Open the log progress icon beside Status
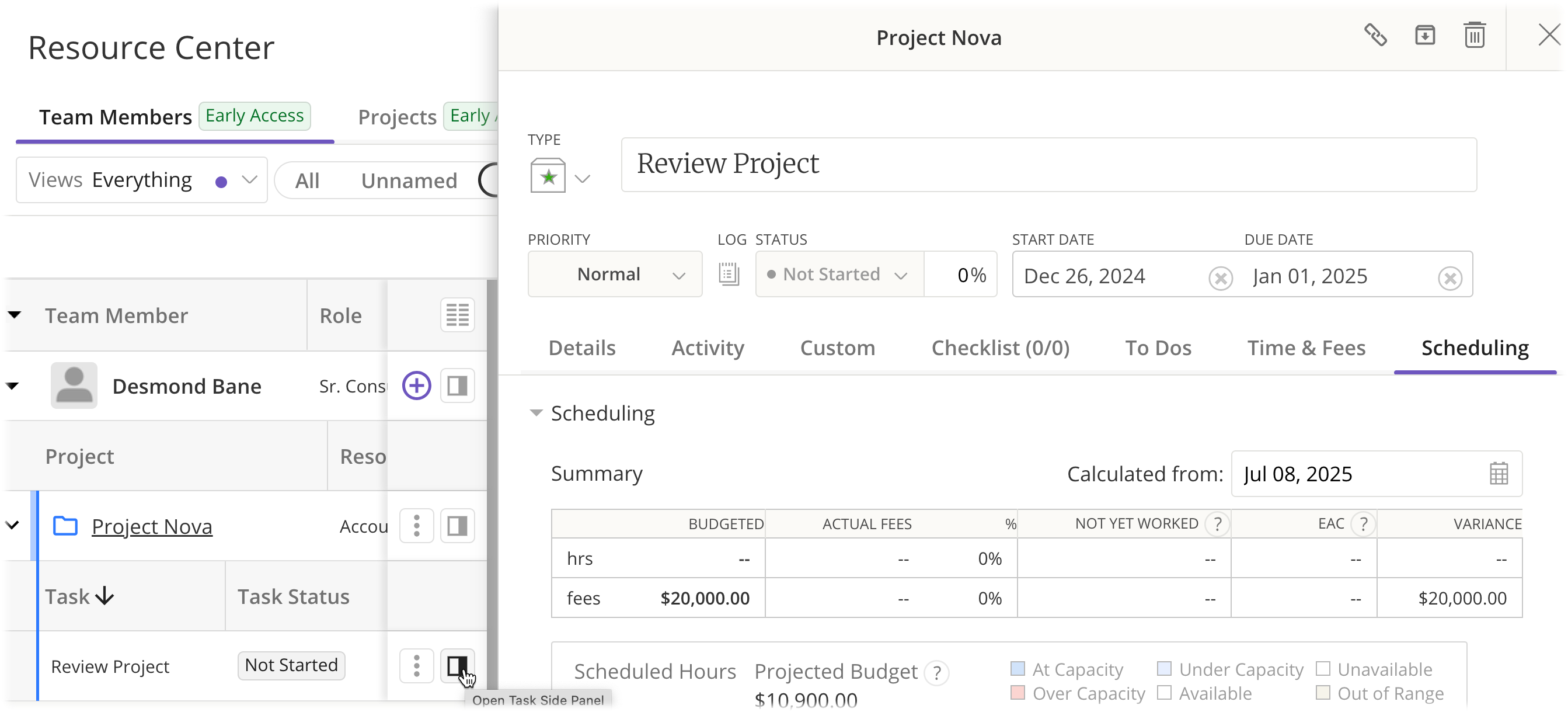 729,274
